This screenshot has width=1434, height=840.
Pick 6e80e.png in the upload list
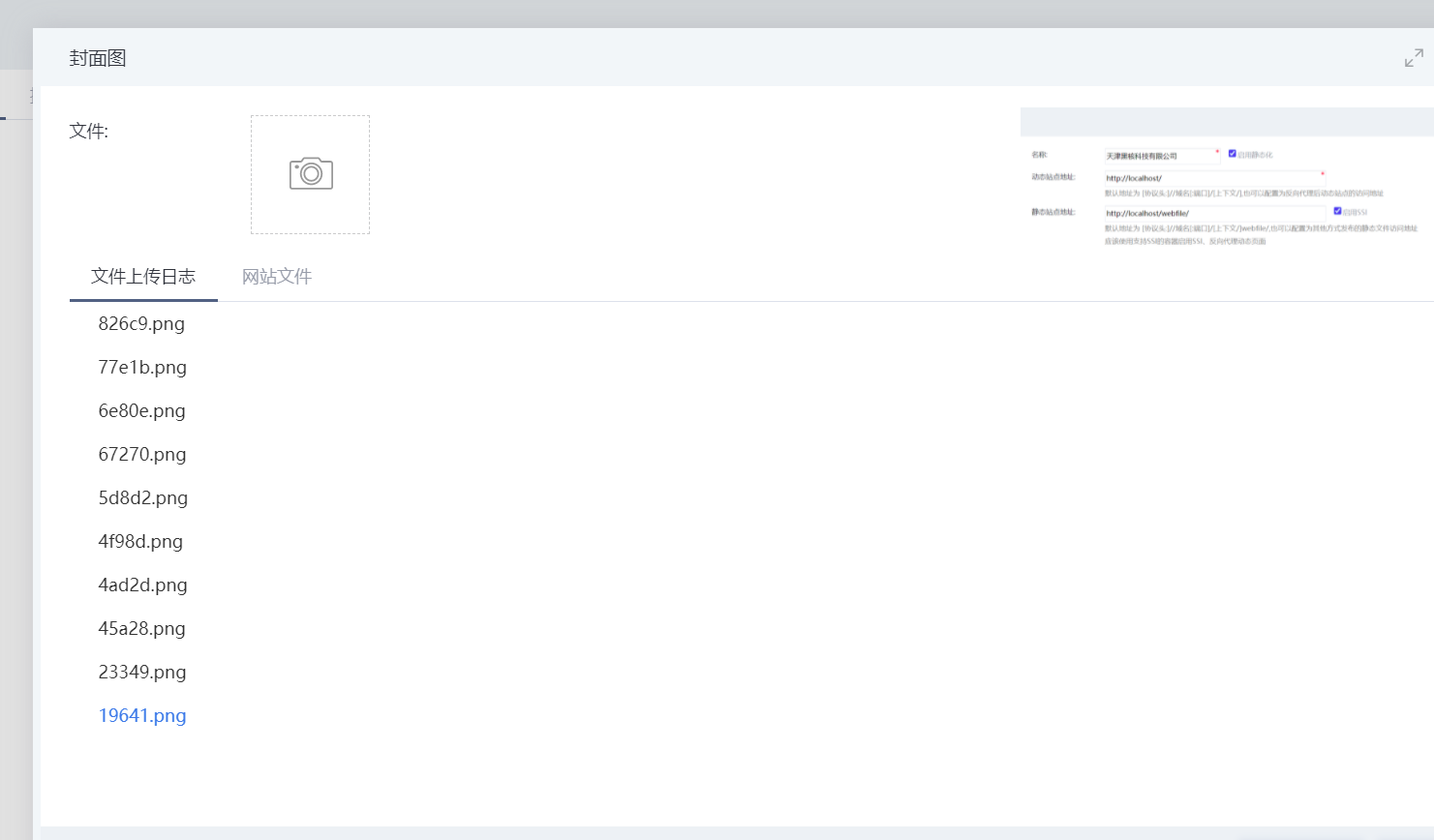click(141, 411)
